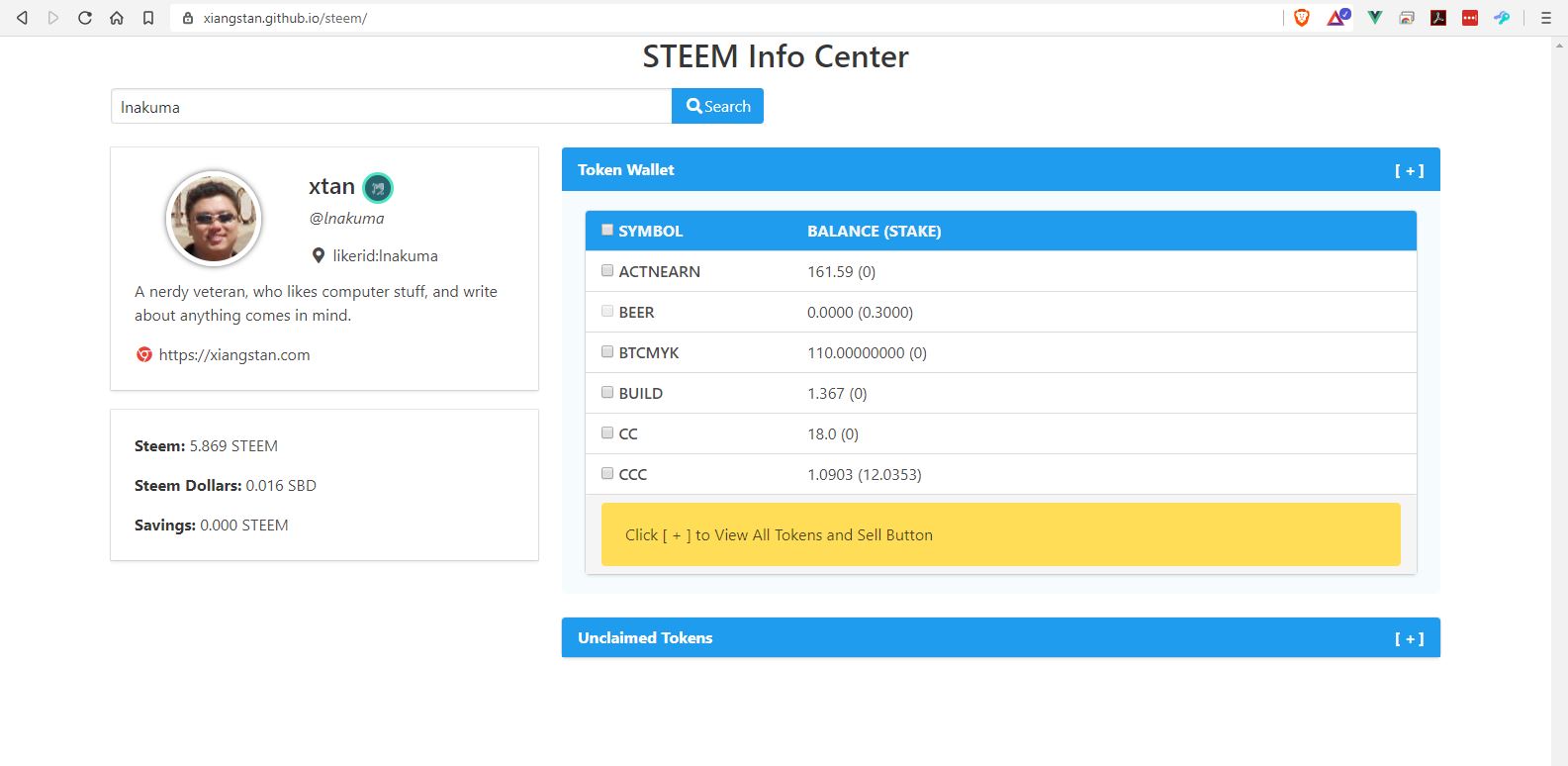This screenshot has height=766, width=1568.
Task: Open the browser hamburger menu
Action: coord(1546,18)
